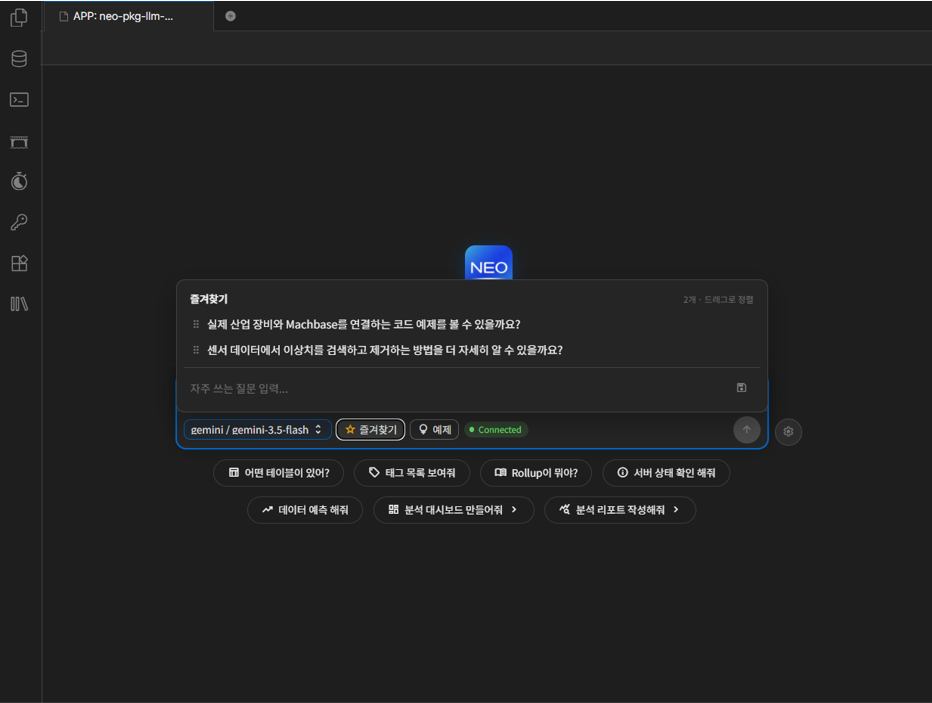Image resolution: width=932 pixels, height=703 pixels.
Task: Open the packages sidebar icon
Action: (x=19, y=263)
